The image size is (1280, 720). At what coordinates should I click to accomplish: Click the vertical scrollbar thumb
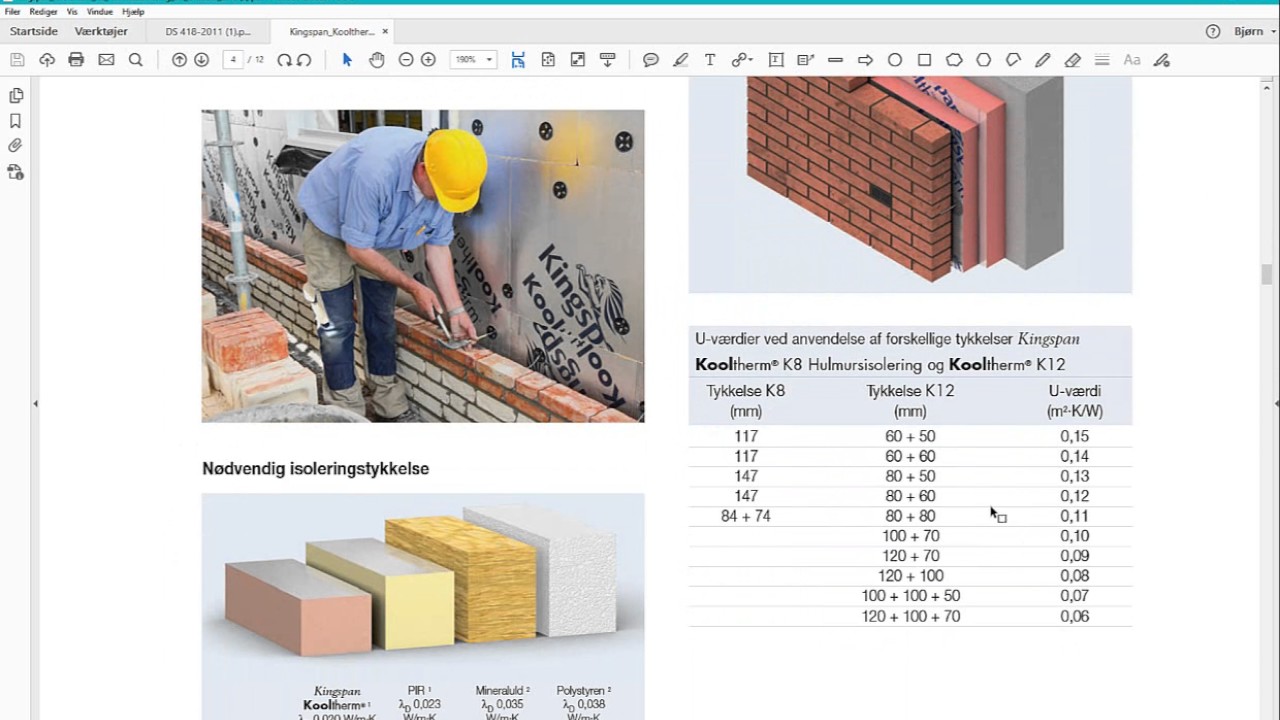click(x=1266, y=273)
